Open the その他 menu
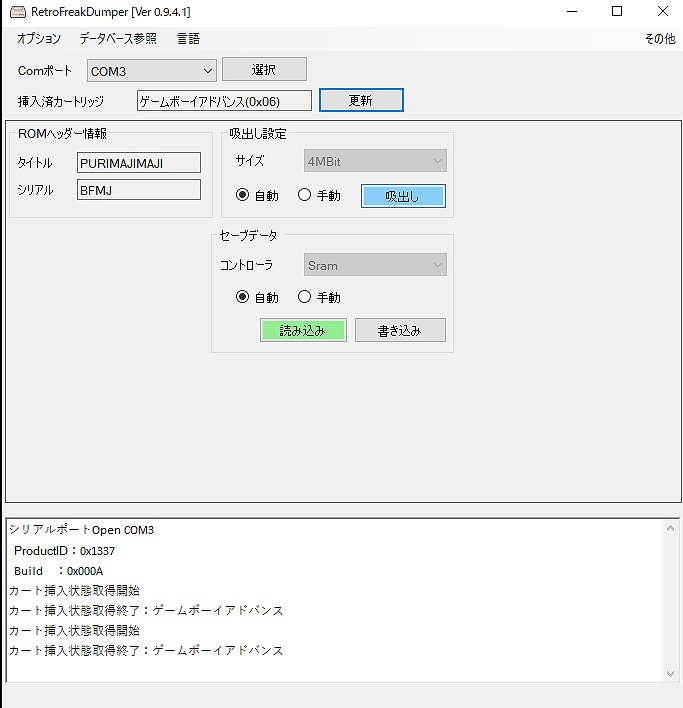This screenshot has height=708, width=683. pyautogui.click(x=660, y=39)
